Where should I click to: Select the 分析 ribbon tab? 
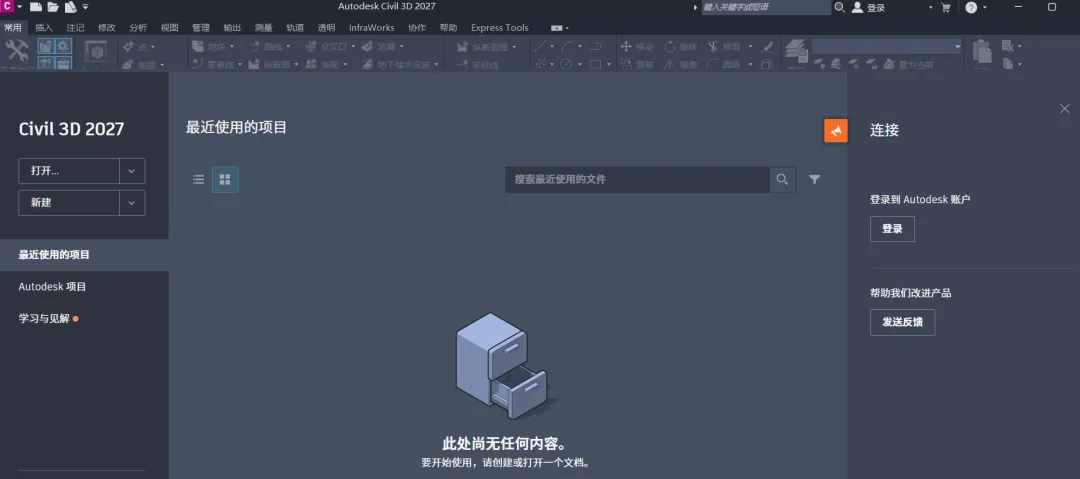point(138,28)
